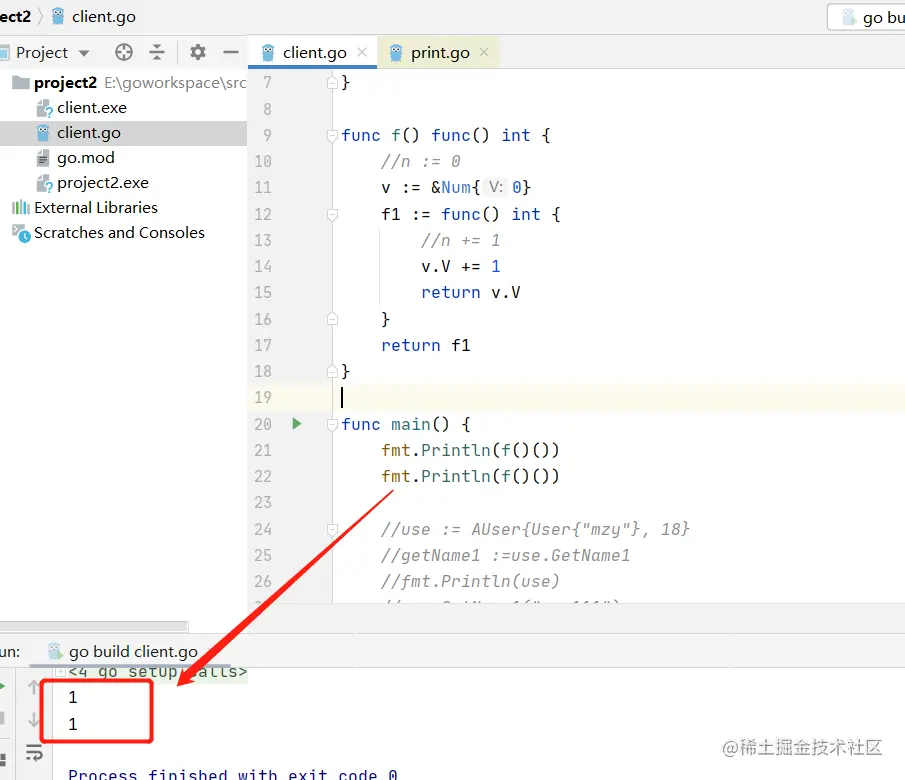
Task: Click 'return f1' on line 17
Action: 426,345
